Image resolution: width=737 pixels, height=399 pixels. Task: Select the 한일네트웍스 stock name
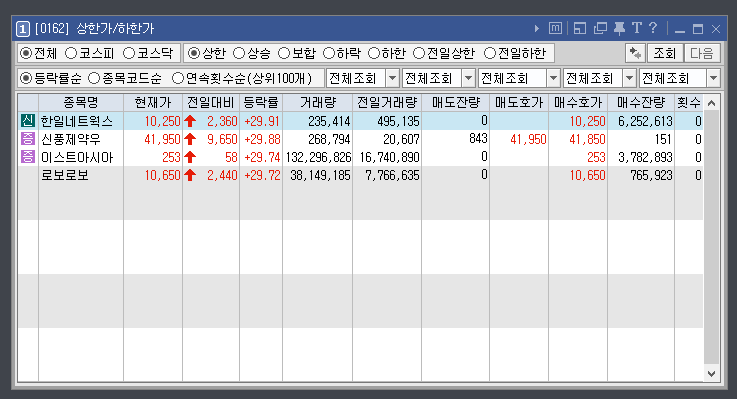coord(77,121)
